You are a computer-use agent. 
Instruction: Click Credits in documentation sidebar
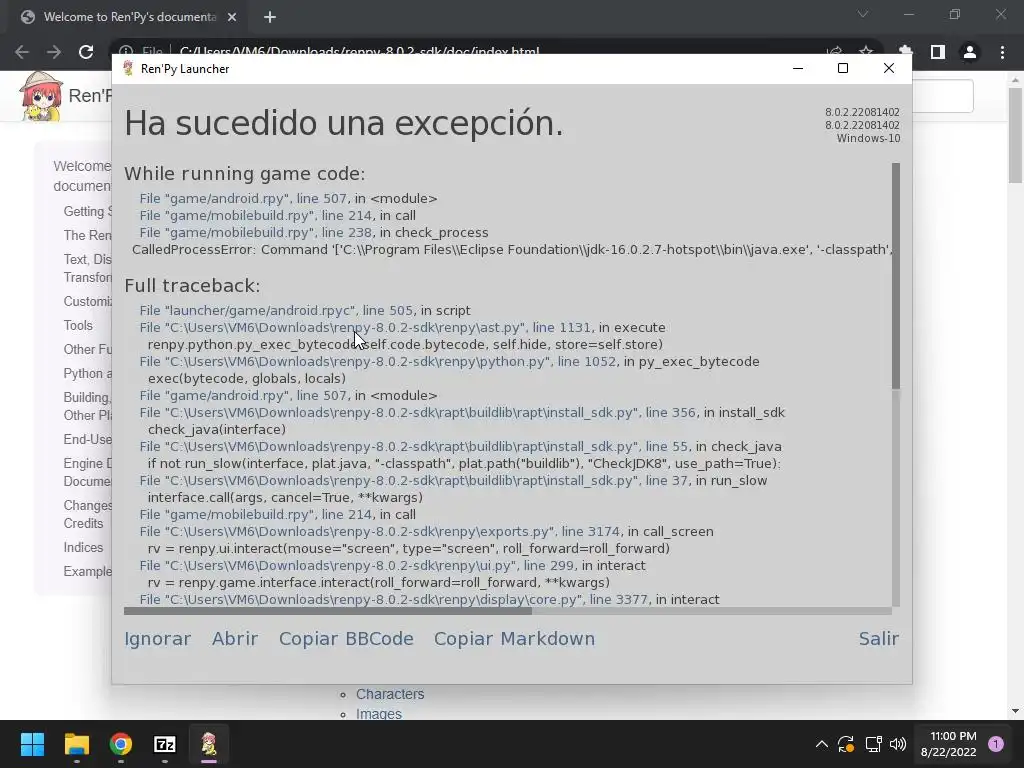83,523
